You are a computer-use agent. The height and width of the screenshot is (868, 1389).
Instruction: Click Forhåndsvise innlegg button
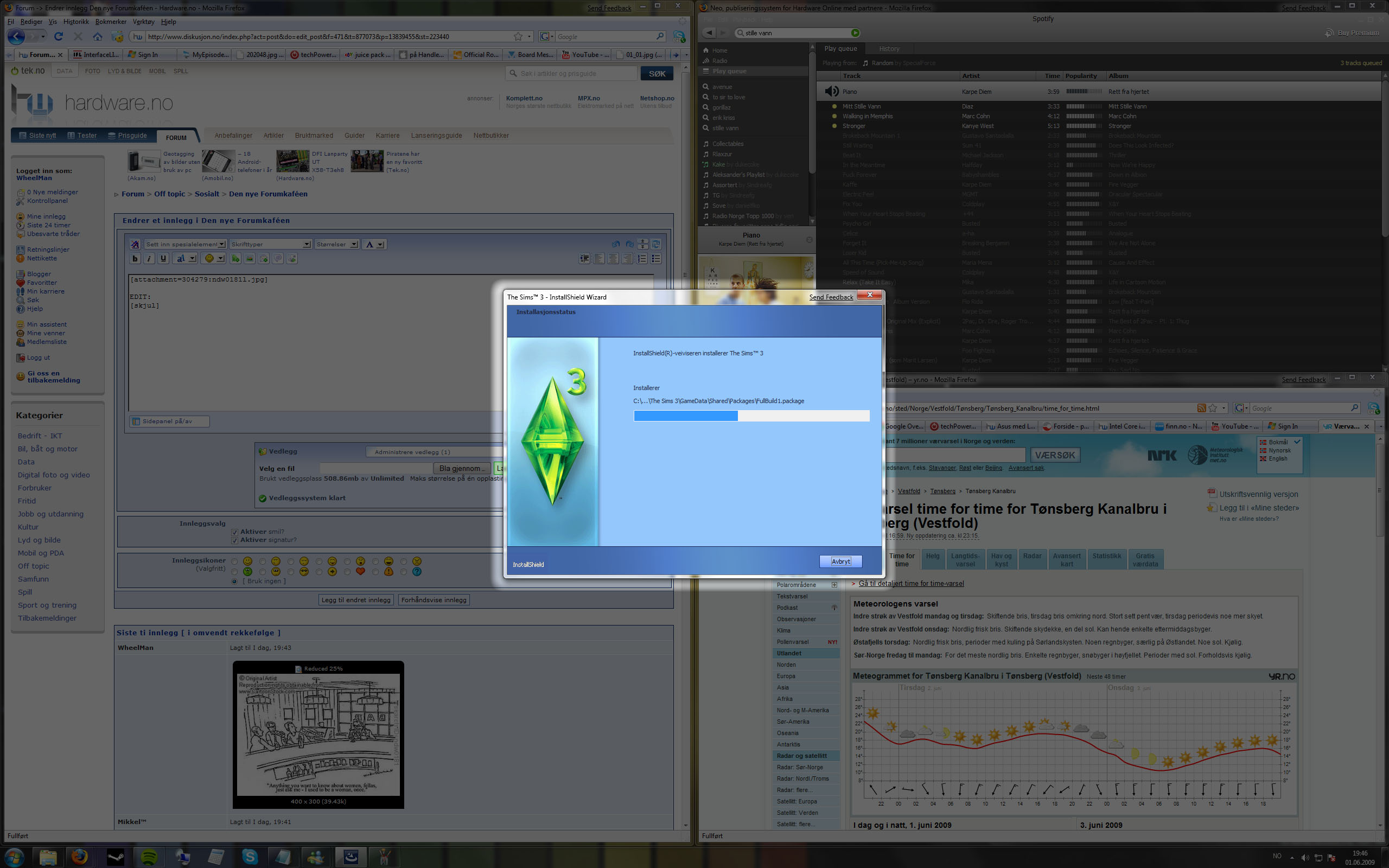point(434,600)
